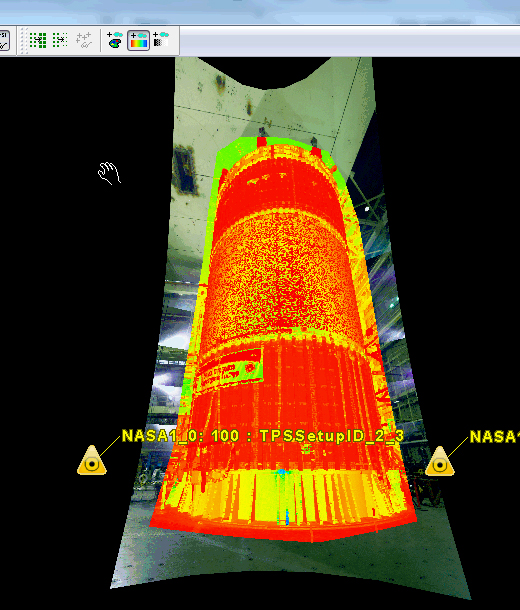
Task: Click the NASA1_0: 100 : TPSSetupID_2_3 label
Action: point(263,436)
